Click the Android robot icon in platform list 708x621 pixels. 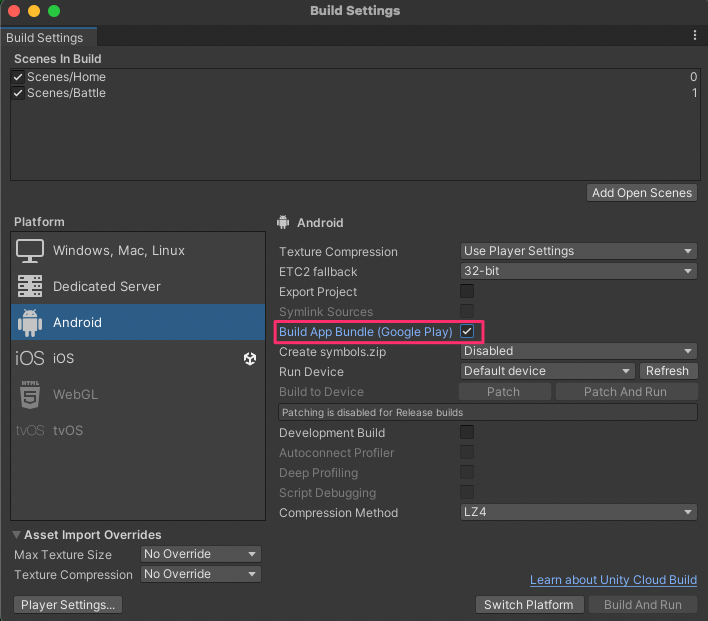30,322
